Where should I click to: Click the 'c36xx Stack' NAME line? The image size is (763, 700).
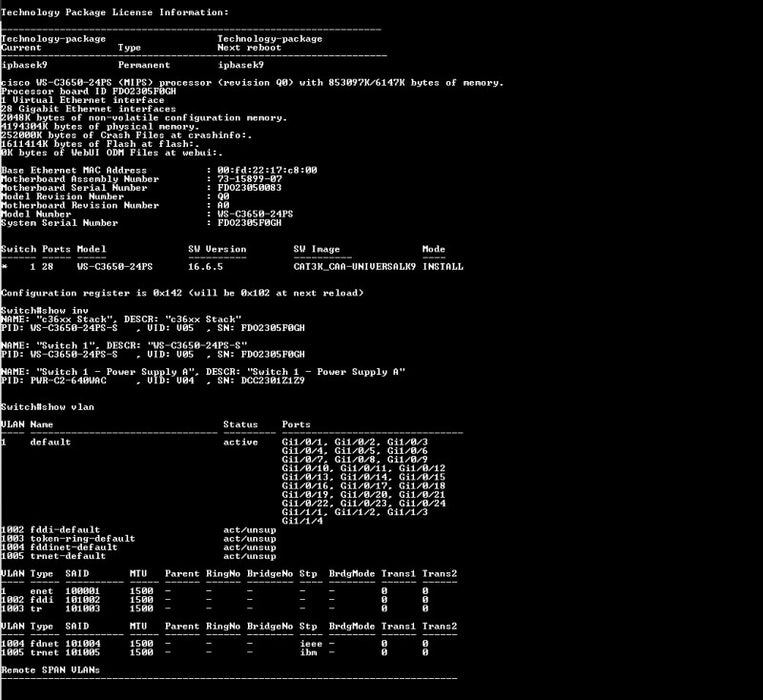click(x=121, y=319)
